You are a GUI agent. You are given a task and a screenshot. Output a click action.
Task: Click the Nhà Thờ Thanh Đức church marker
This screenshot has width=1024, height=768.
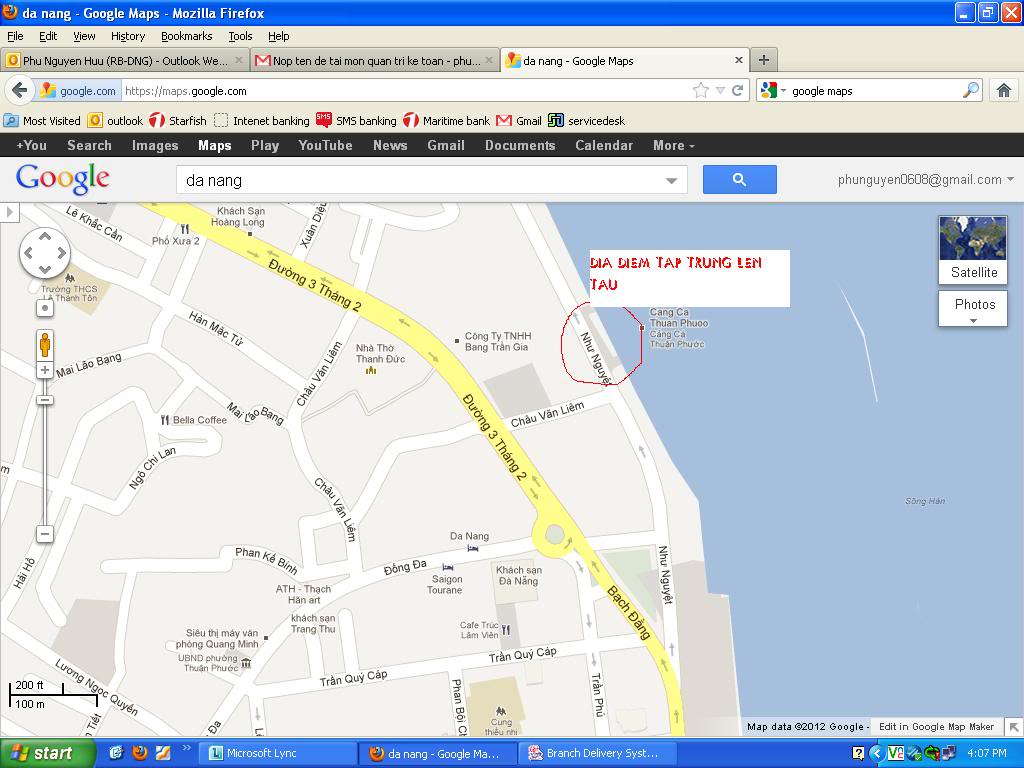pos(371,370)
